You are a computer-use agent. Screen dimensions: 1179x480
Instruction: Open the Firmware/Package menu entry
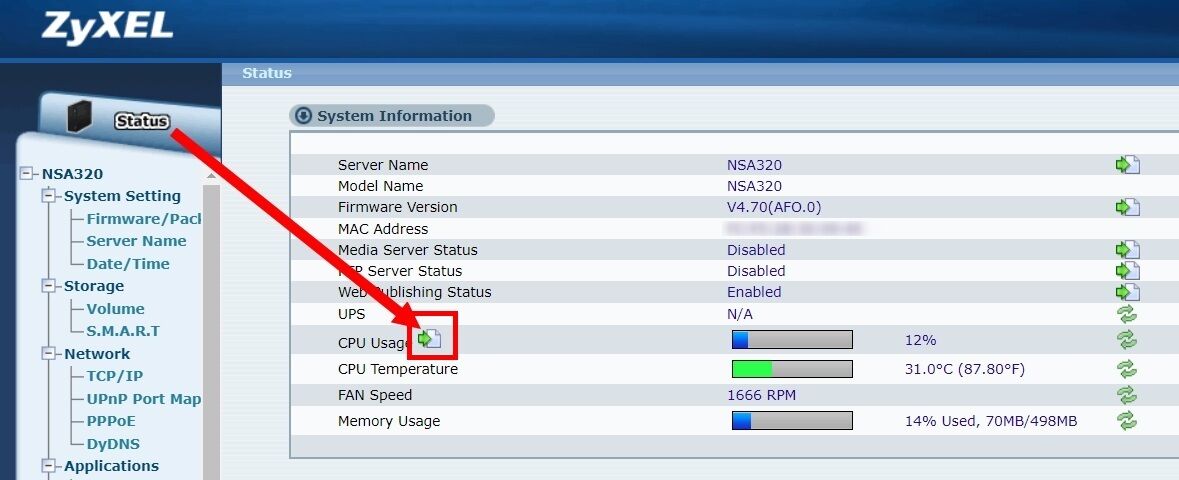[144, 219]
